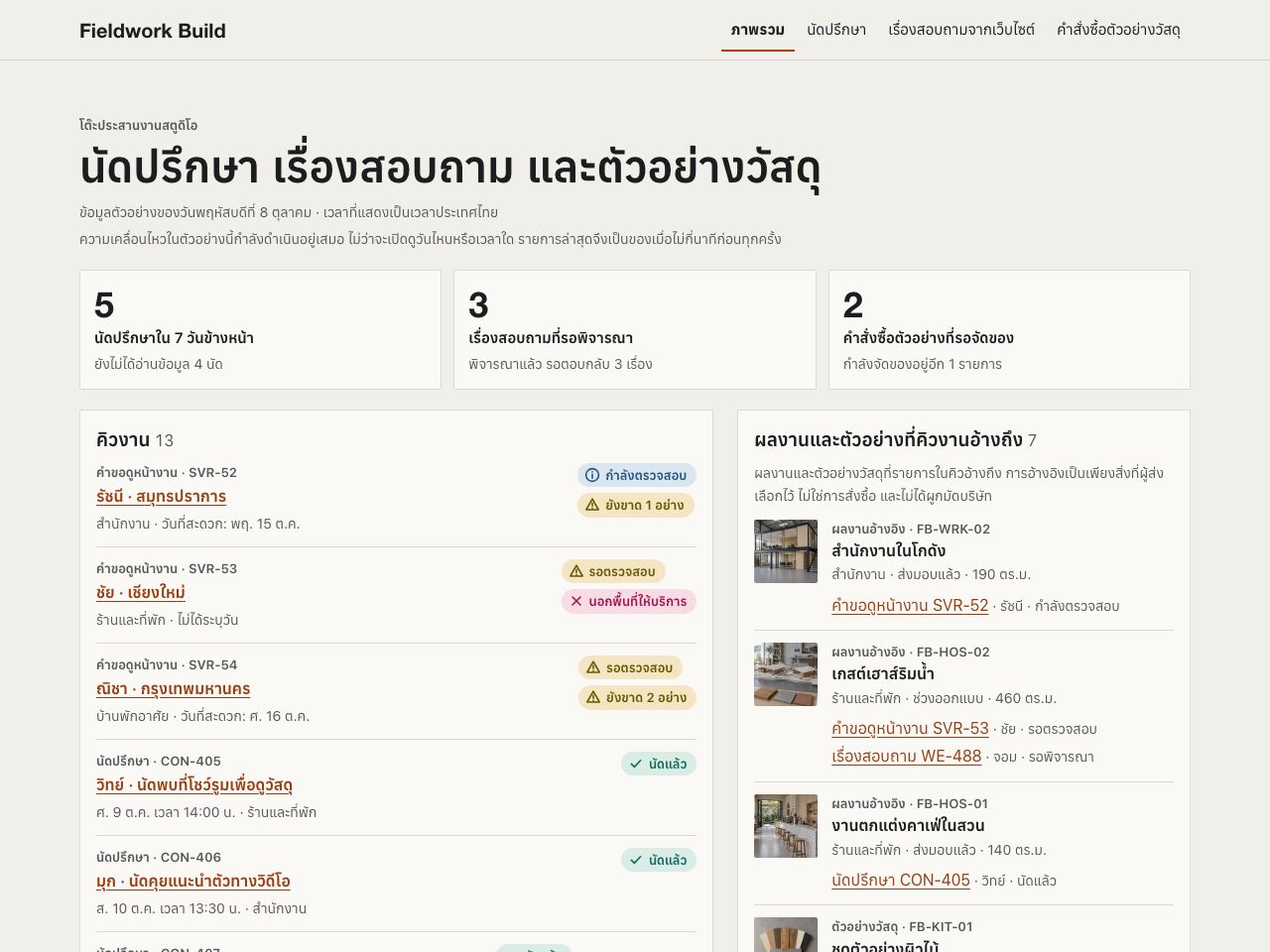Go to คำสั่งซื้อตัวอย่างวัสดุ tab

[x=1118, y=30]
